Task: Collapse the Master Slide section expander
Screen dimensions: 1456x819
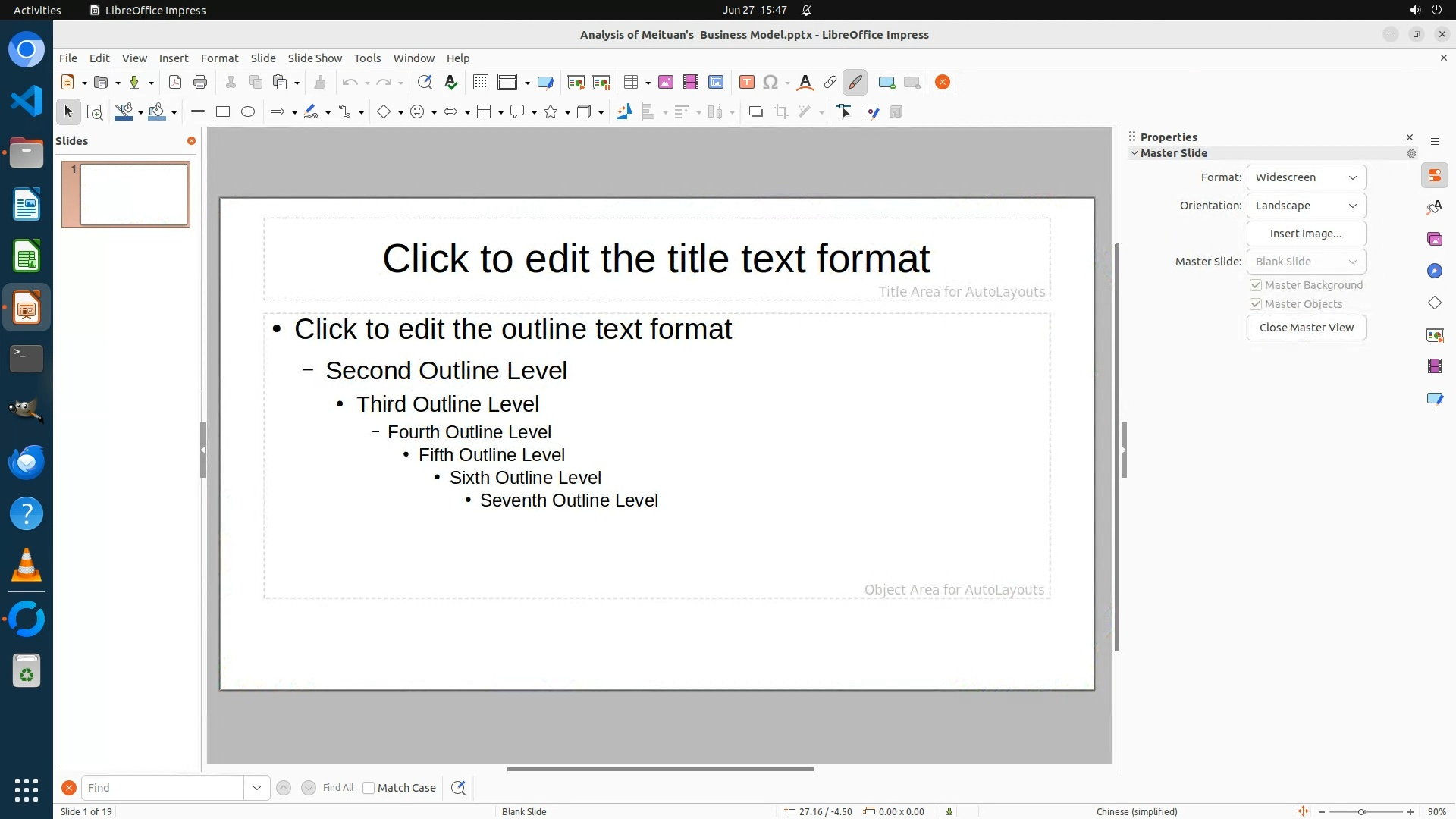Action: [x=1134, y=153]
